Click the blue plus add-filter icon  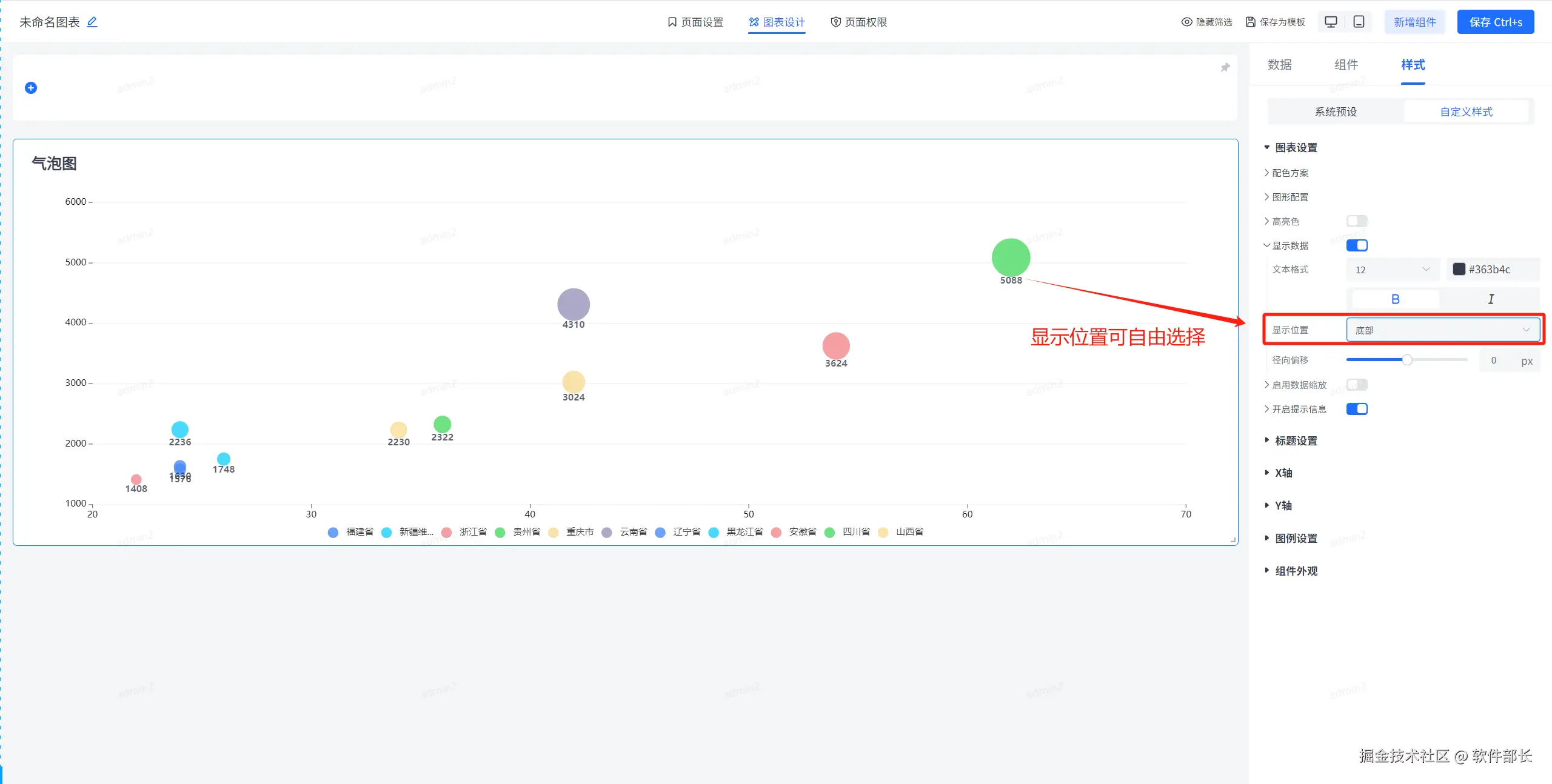click(31, 88)
